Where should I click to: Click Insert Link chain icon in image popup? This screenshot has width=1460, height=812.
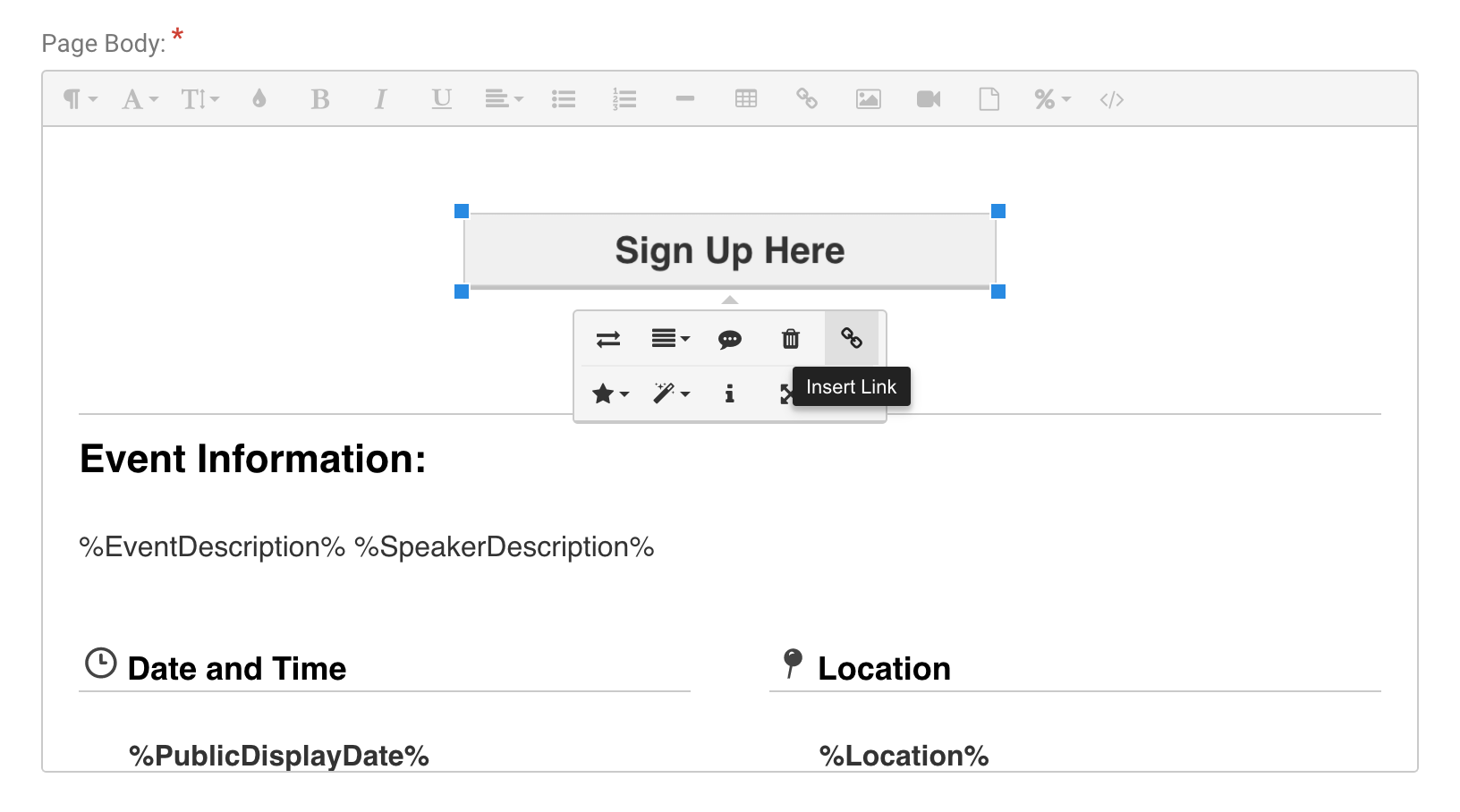(851, 338)
